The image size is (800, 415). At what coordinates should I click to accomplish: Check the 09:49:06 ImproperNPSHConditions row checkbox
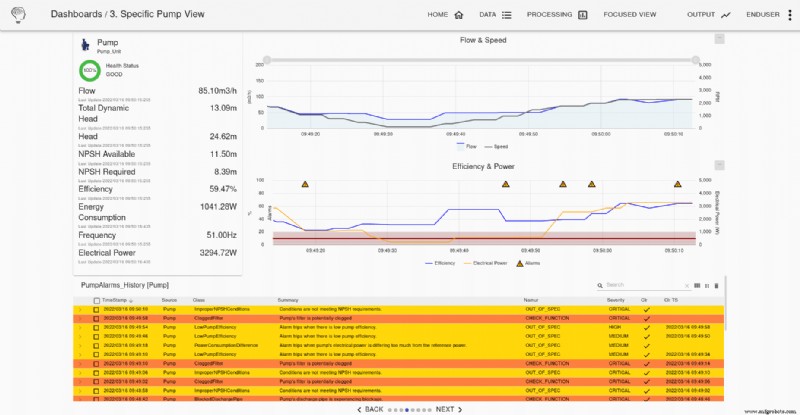click(x=96, y=373)
